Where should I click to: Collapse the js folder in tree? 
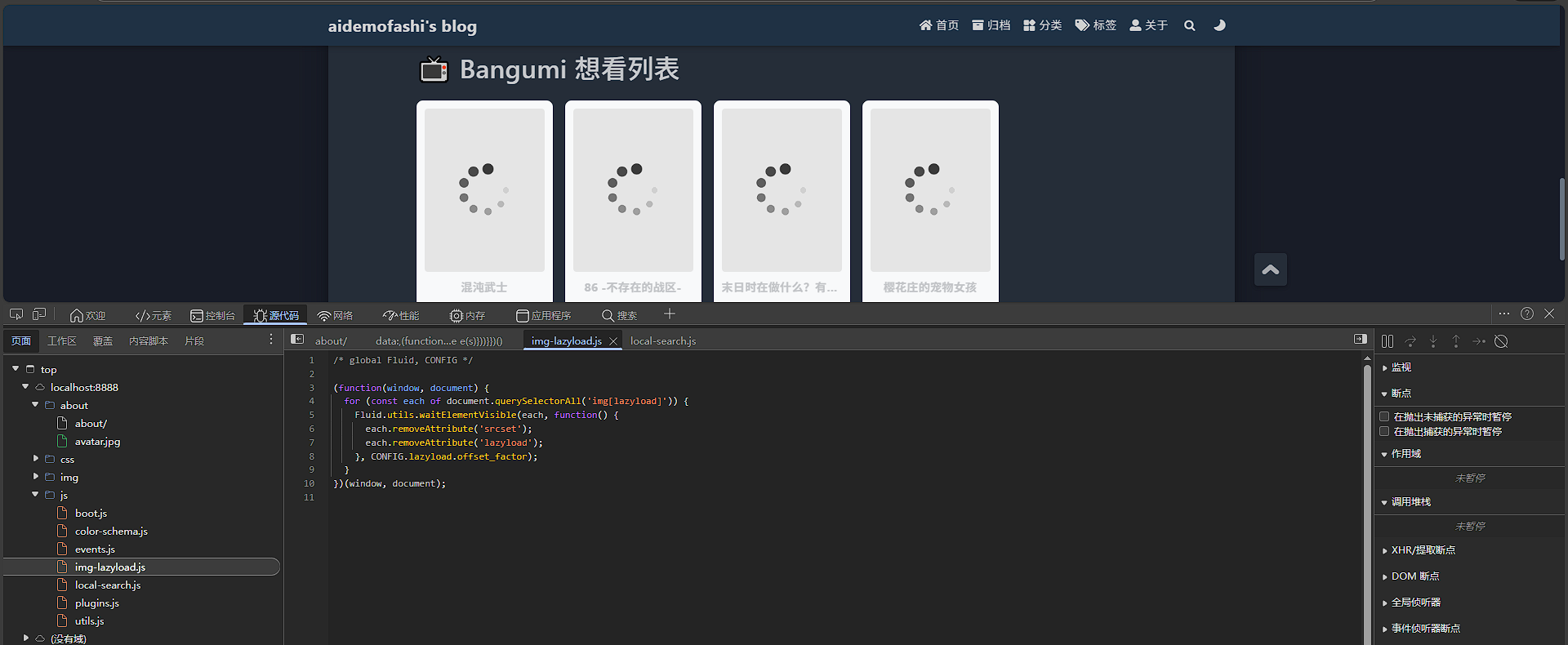tap(36, 495)
